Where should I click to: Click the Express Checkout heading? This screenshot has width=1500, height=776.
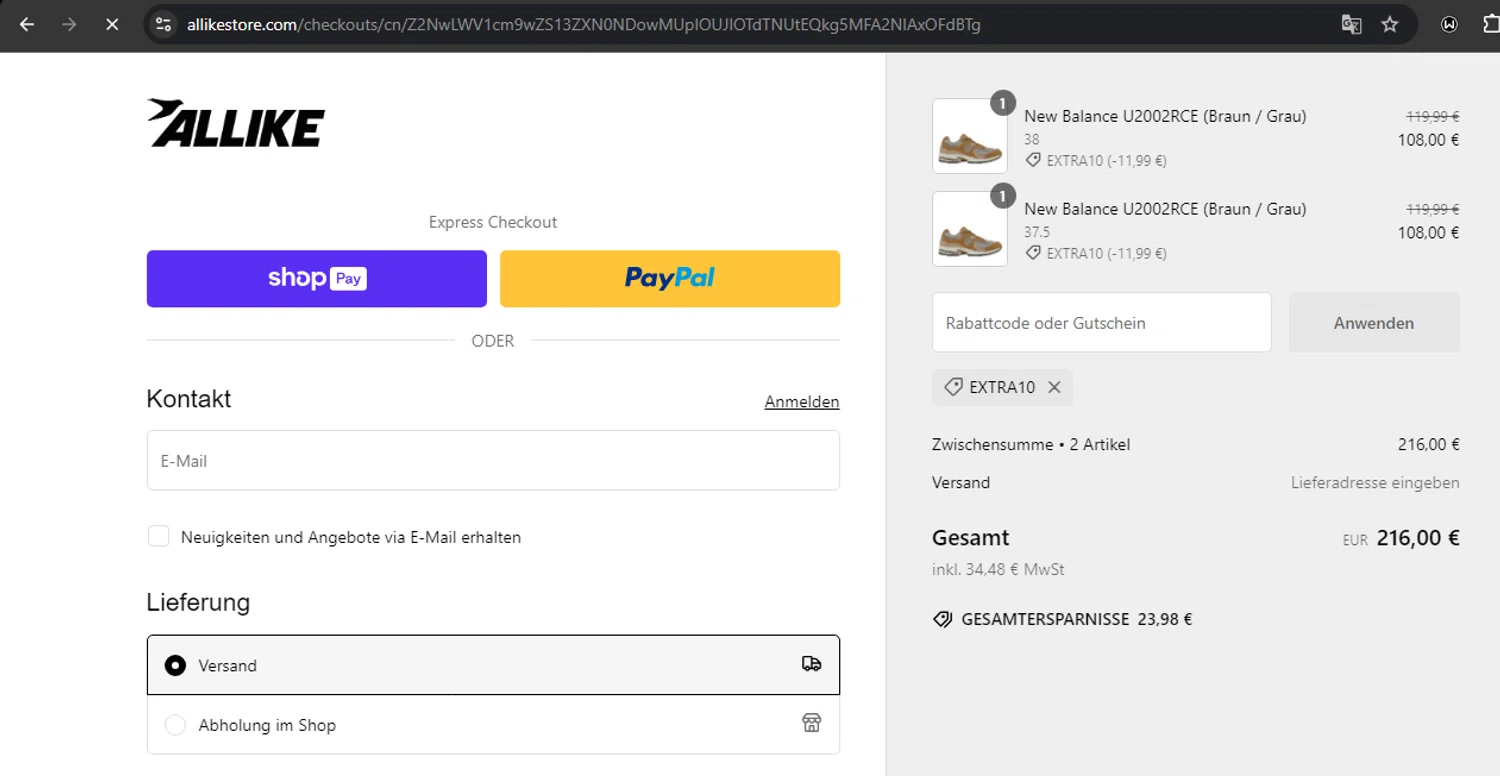(x=493, y=222)
